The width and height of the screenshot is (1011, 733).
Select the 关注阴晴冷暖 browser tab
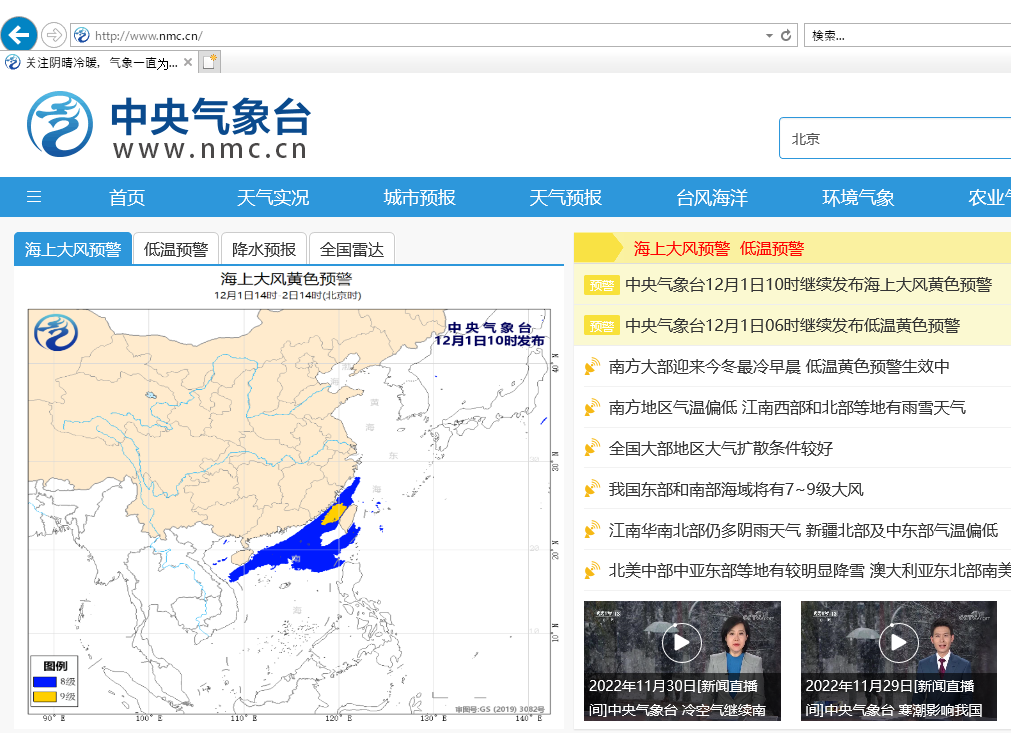(x=97, y=62)
